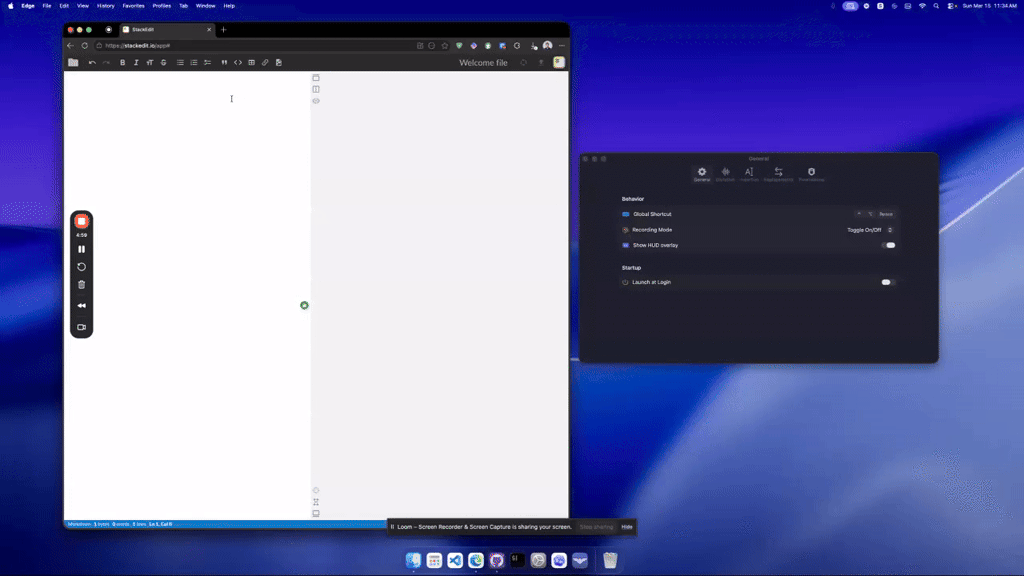Pause the Loom recording
1024x576 pixels.
82,249
